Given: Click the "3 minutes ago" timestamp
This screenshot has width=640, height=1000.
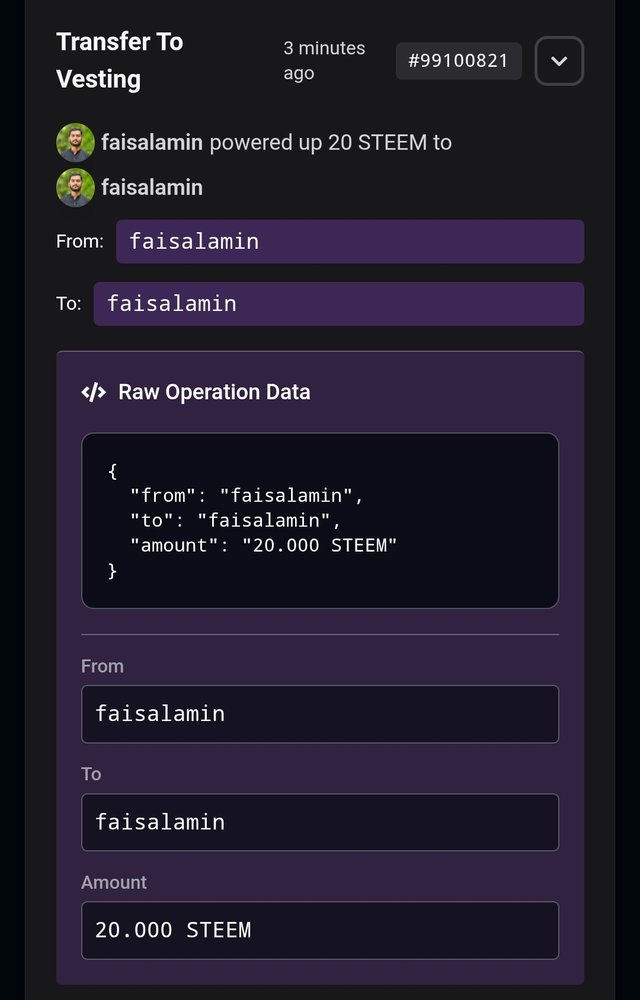Looking at the screenshot, I should click(324, 61).
